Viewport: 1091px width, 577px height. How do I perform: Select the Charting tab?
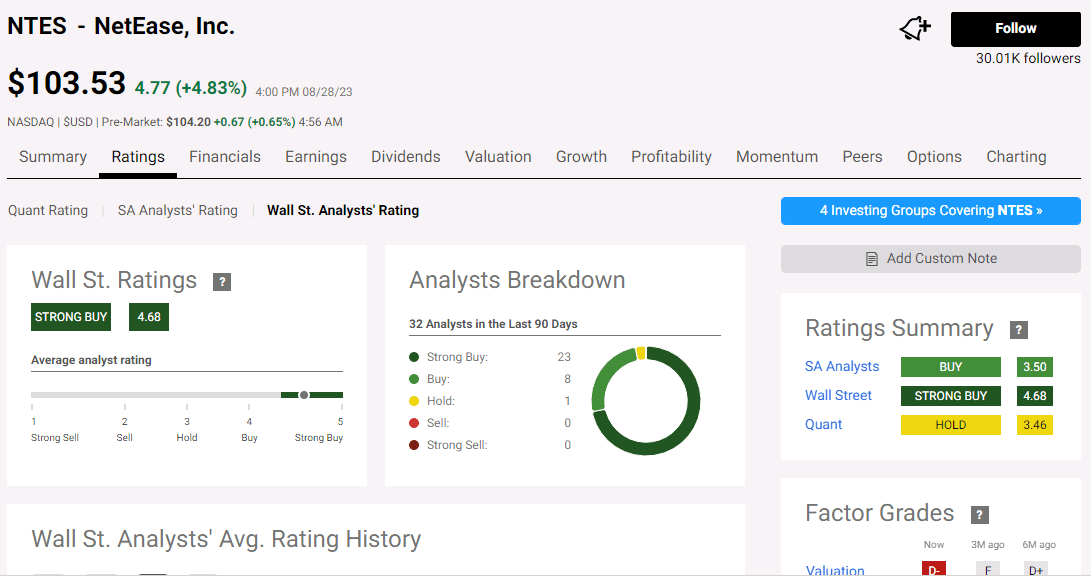point(1016,156)
